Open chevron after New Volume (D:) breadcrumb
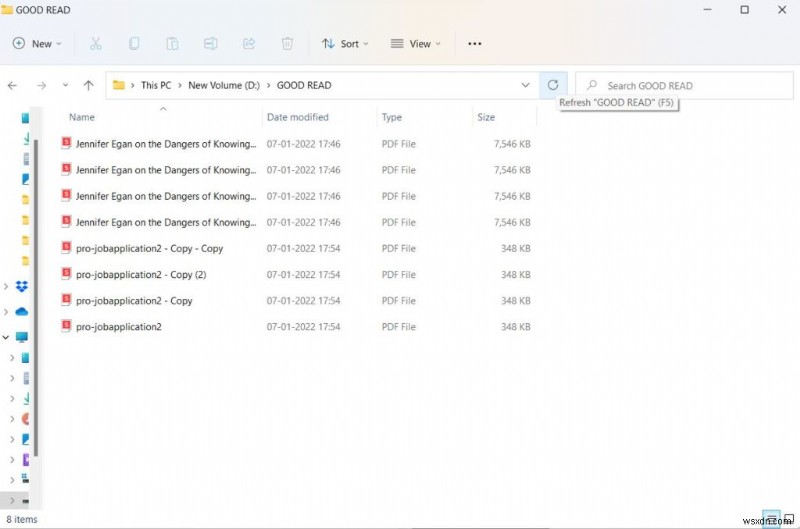Viewport: 800px width, 529px height. click(x=268, y=85)
